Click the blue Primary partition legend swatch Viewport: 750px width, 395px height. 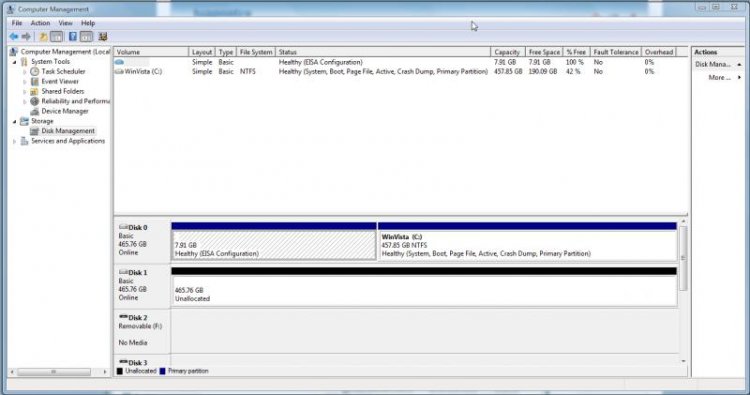(x=162, y=371)
